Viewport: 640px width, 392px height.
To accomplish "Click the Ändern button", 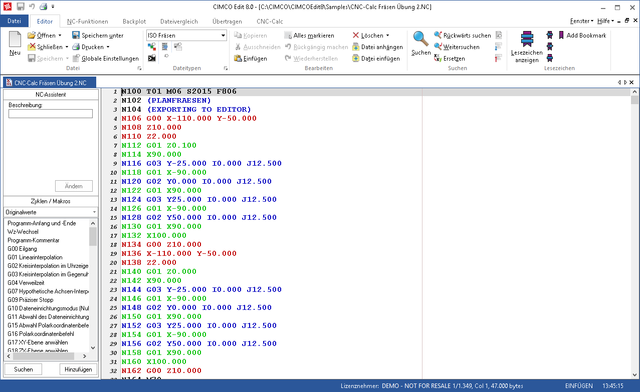I will tap(74, 186).
